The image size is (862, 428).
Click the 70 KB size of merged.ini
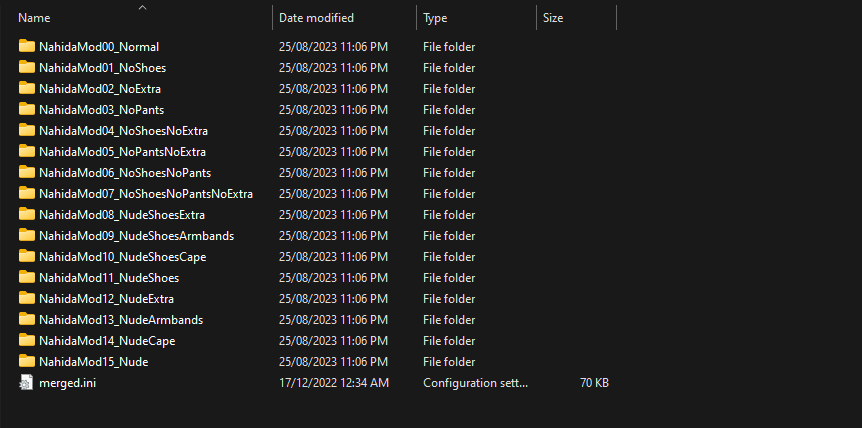click(594, 382)
